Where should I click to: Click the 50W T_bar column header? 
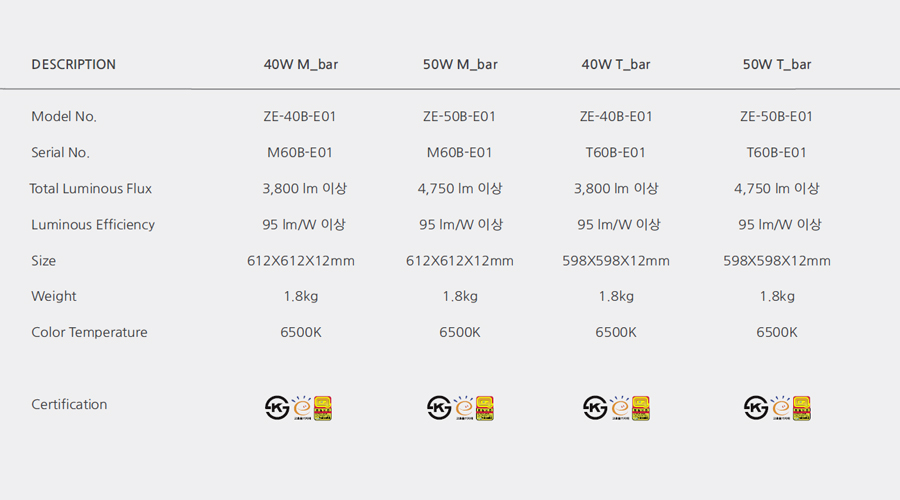777,64
